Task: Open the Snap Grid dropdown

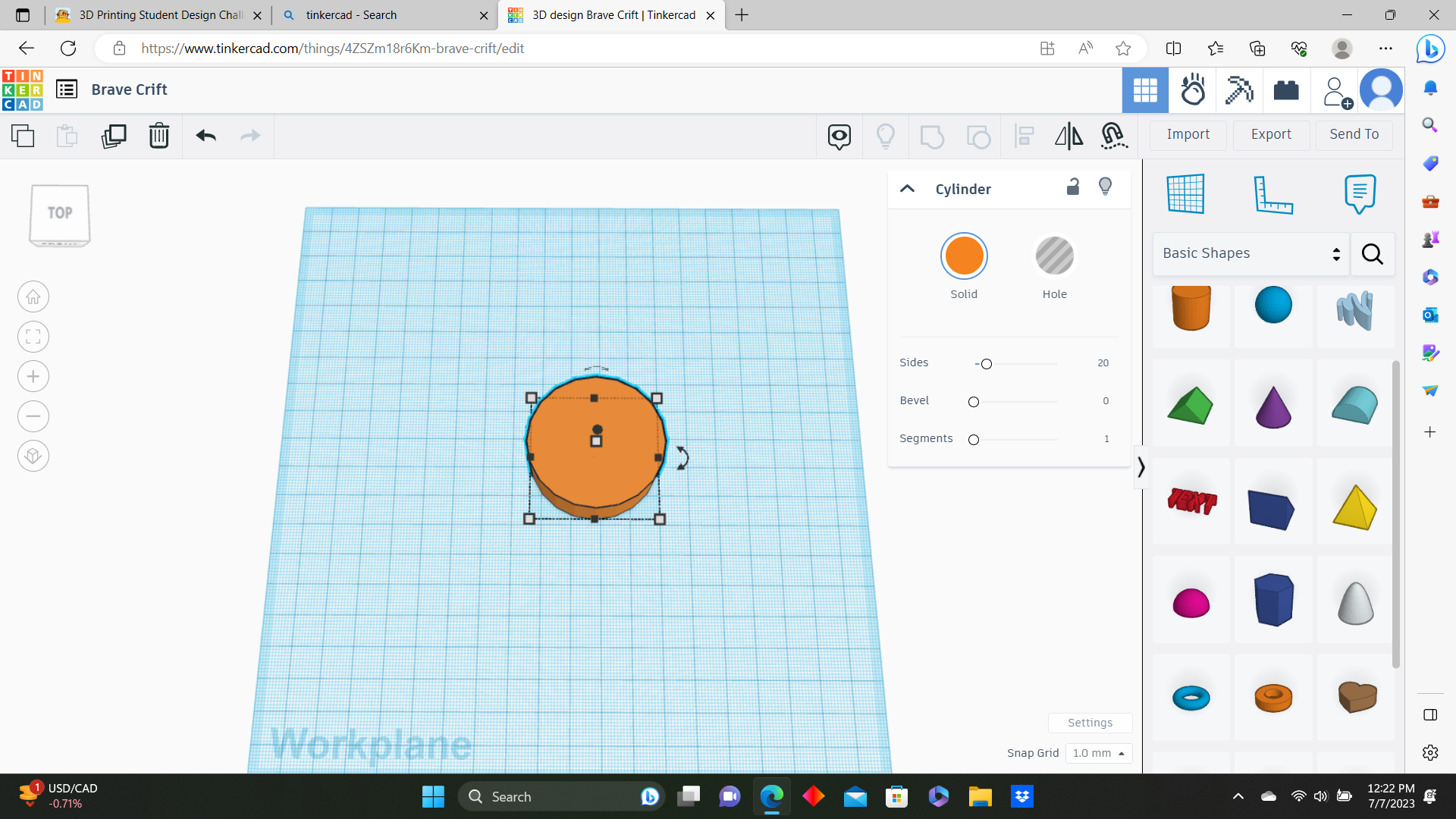Action: click(x=1098, y=753)
